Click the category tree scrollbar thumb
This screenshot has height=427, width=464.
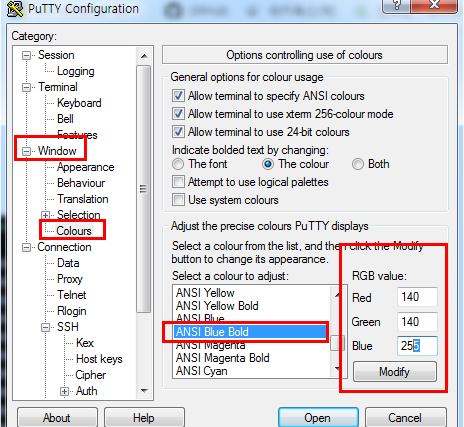coord(144,189)
